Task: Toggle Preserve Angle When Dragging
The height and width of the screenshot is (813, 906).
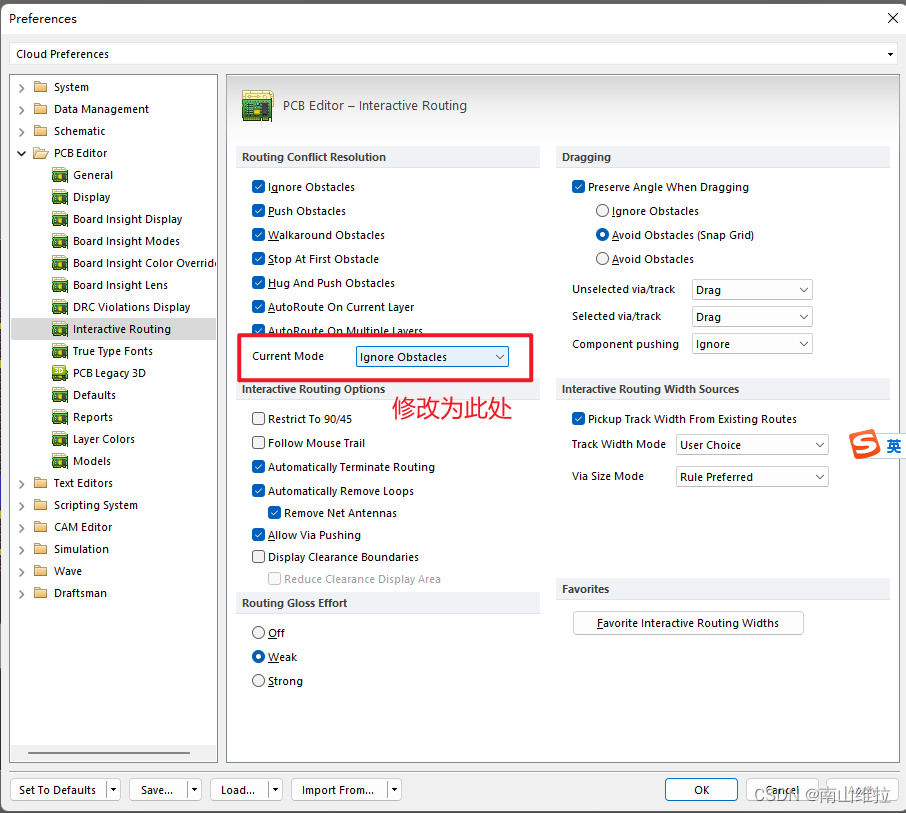Action: tap(578, 187)
